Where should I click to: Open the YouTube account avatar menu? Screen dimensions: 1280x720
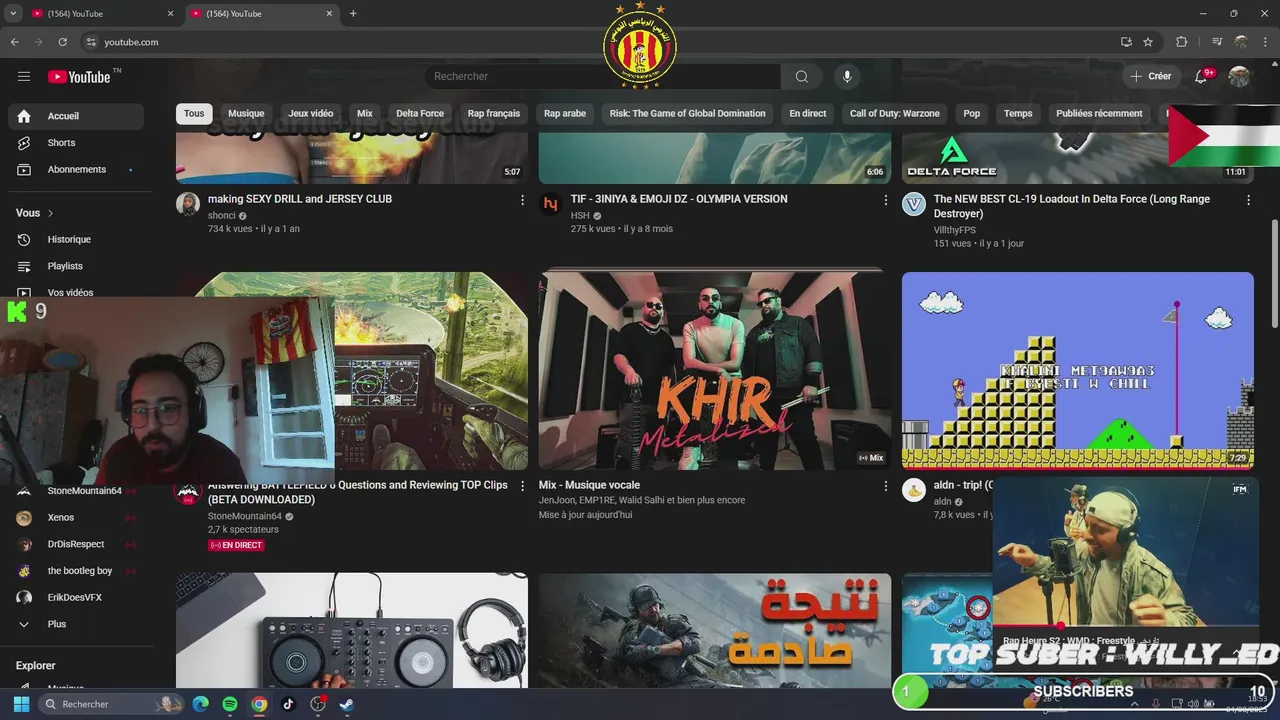click(x=1239, y=76)
